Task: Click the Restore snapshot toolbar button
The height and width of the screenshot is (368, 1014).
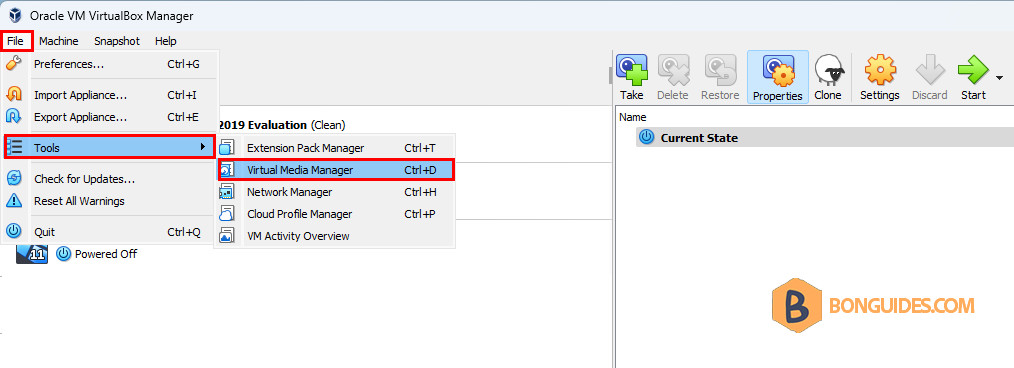Action: (x=720, y=78)
